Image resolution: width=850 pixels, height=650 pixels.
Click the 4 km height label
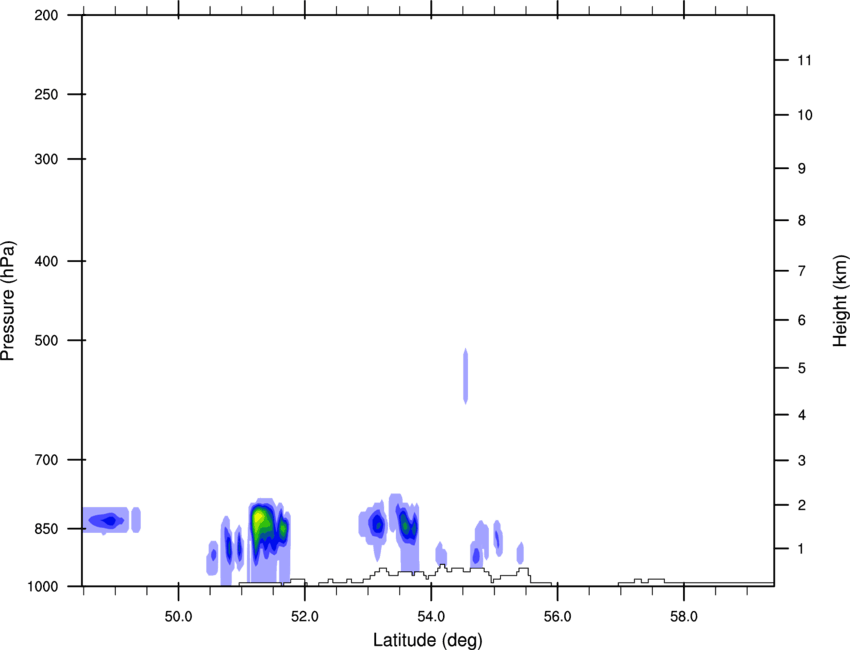(801, 415)
